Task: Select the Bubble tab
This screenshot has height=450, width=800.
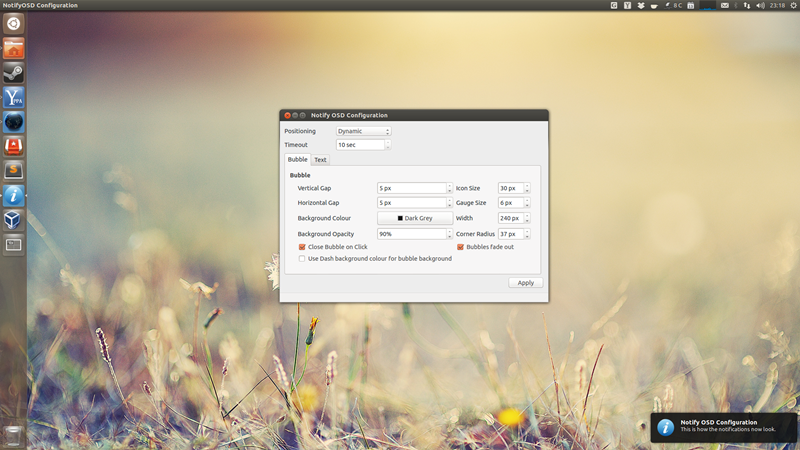Action: point(297,160)
